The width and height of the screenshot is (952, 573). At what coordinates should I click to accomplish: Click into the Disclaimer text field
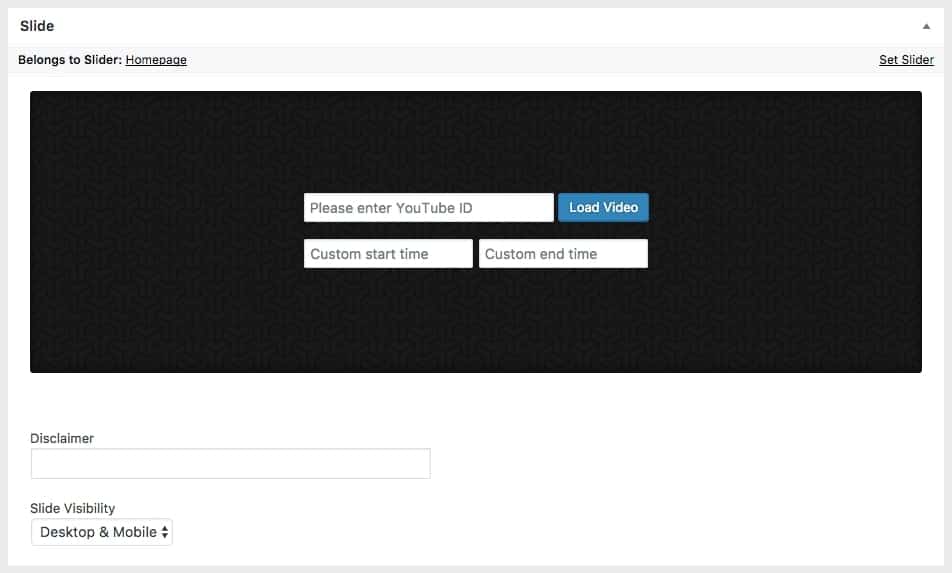pyautogui.click(x=231, y=464)
